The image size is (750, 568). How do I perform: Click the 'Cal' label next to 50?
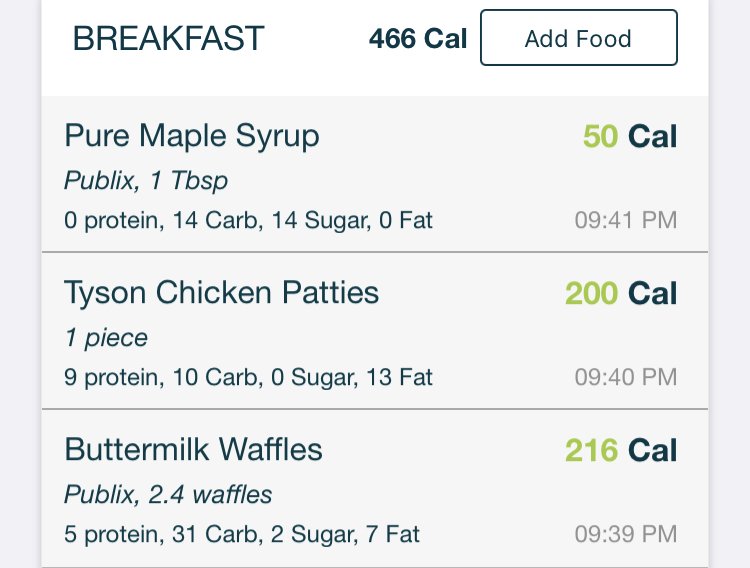652,137
